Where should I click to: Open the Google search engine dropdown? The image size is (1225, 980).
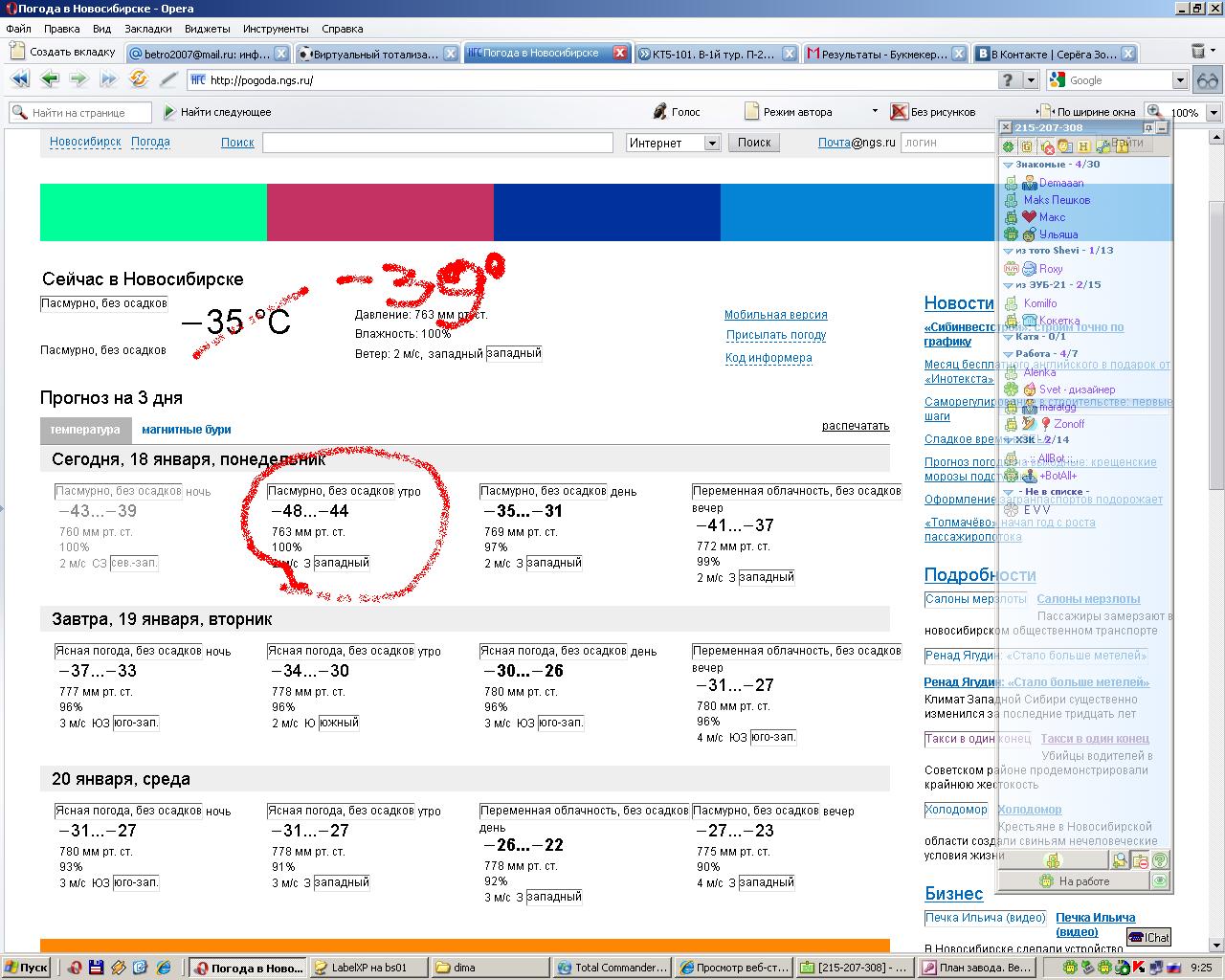(1180, 80)
